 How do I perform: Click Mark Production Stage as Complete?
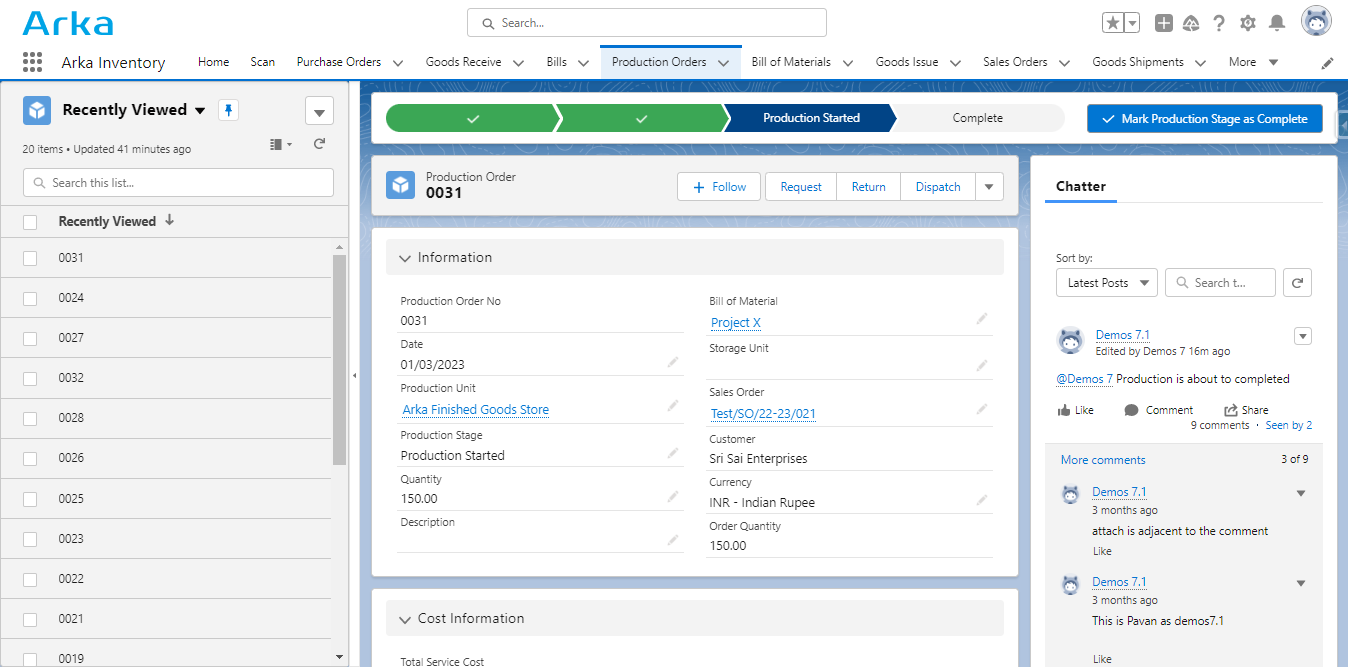pyautogui.click(x=1204, y=118)
